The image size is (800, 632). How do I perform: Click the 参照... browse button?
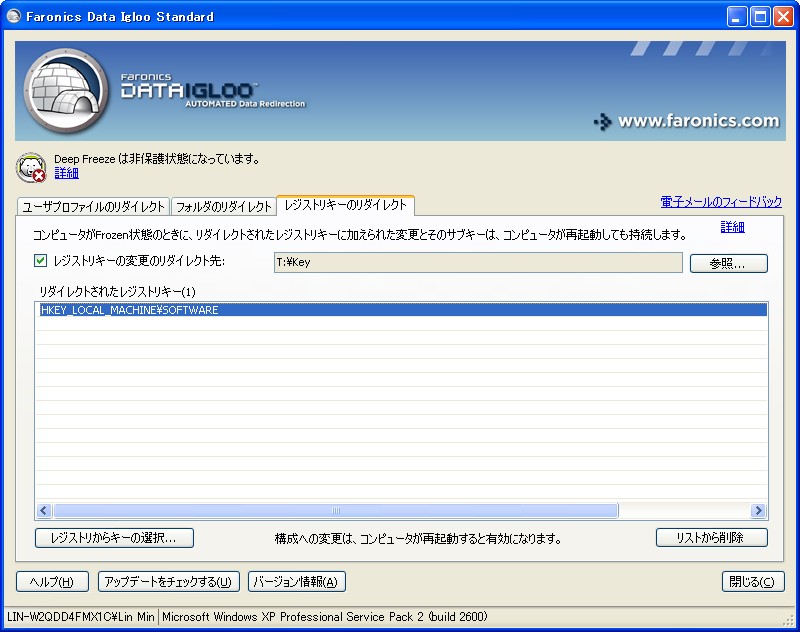[729, 263]
